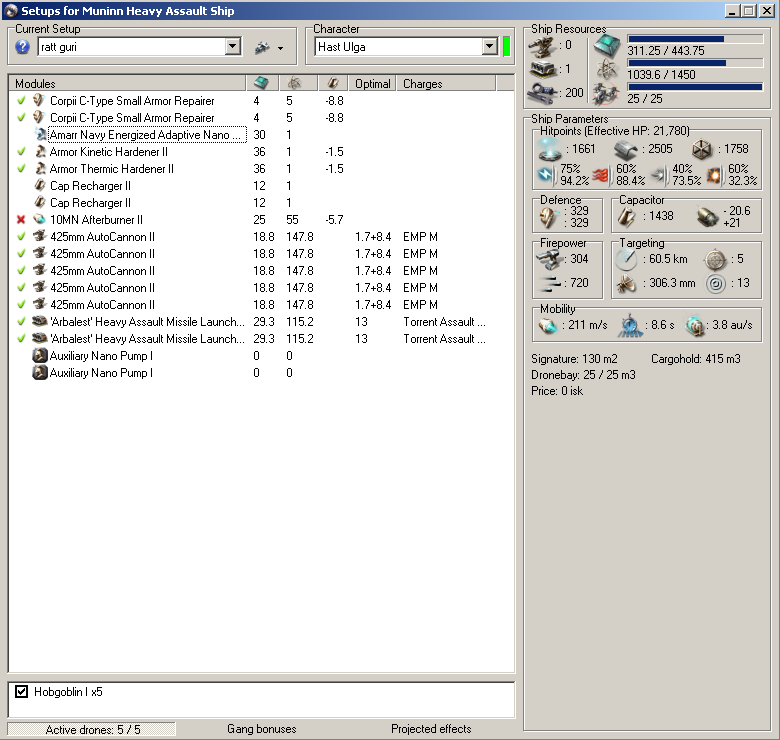This screenshot has height=740, width=780.
Task: Open the ship setup actions icon menu
Action: (262, 48)
